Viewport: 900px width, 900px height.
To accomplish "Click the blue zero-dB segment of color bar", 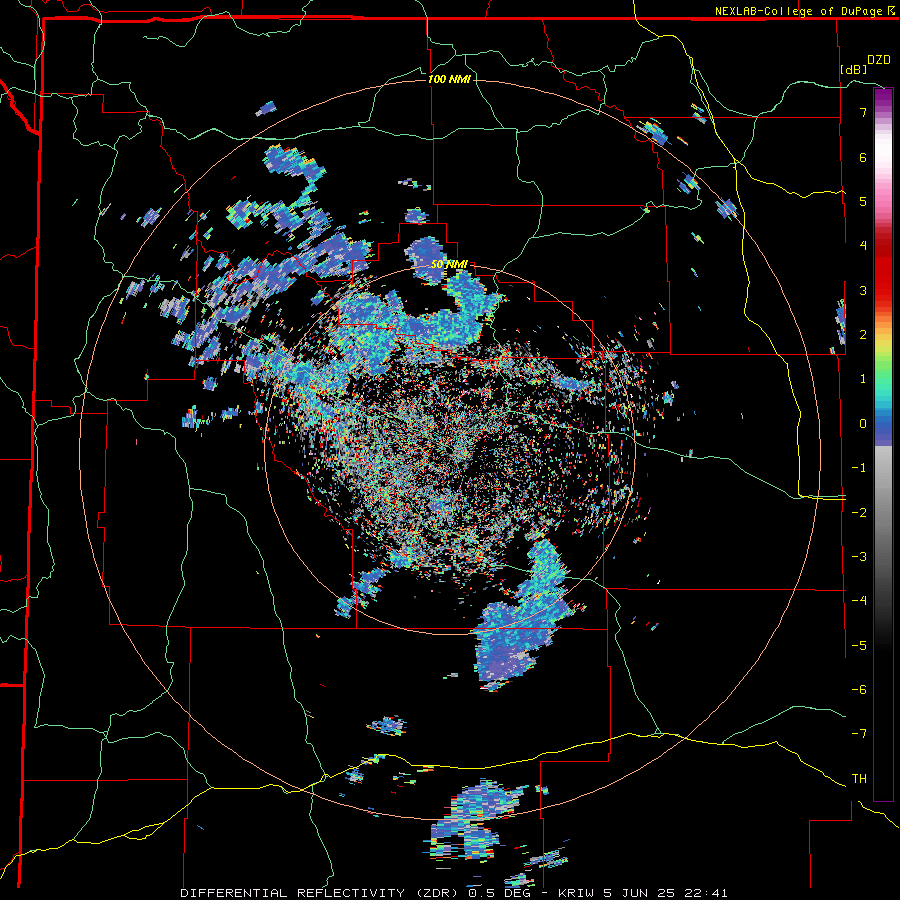I will [x=883, y=428].
